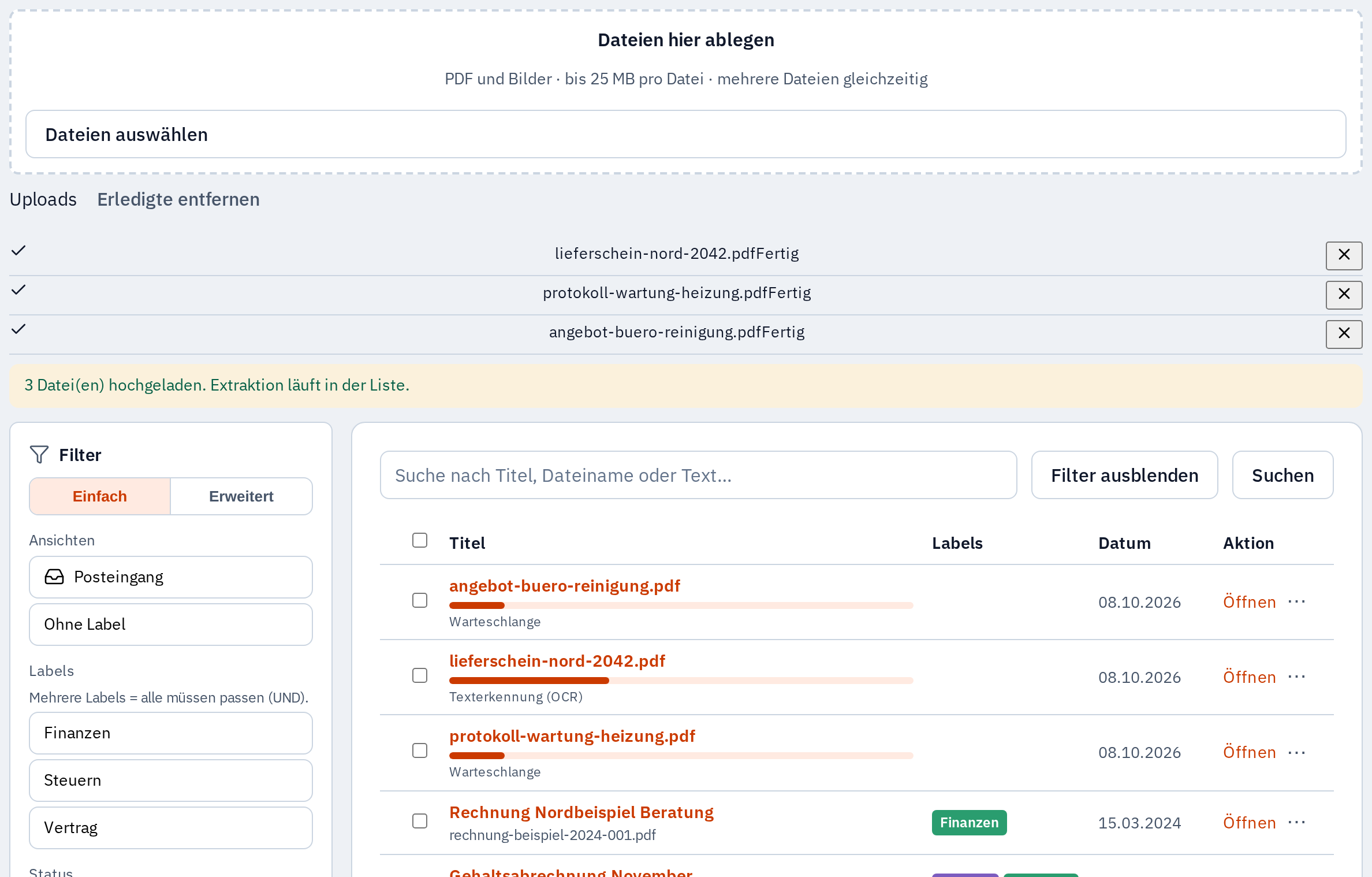Click the Datum column header
Screen dimensions: 1372x877
pos(1124,543)
